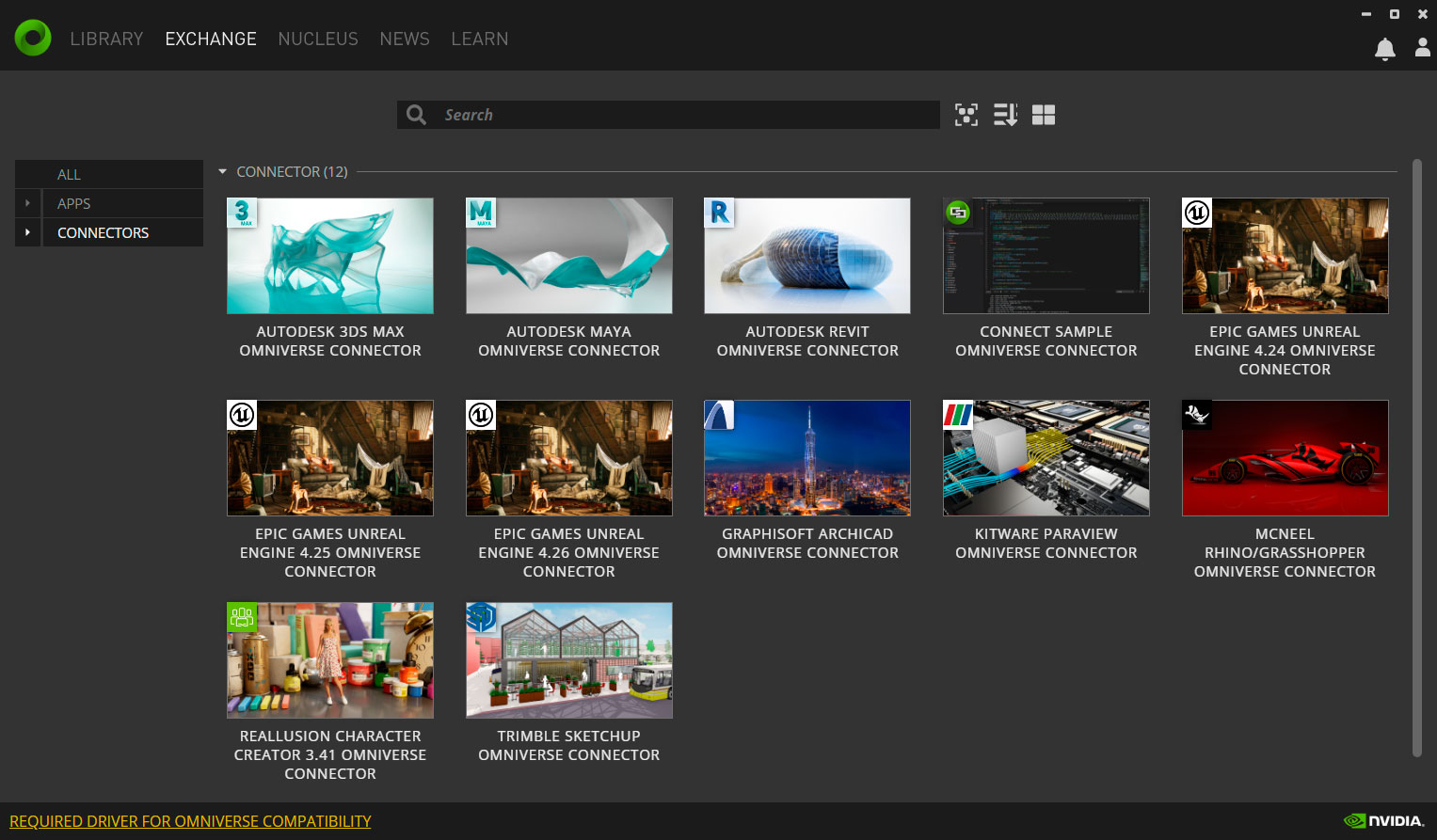
Task: Click the Connect Sample connector title
Action: (x=1046, y=341)
